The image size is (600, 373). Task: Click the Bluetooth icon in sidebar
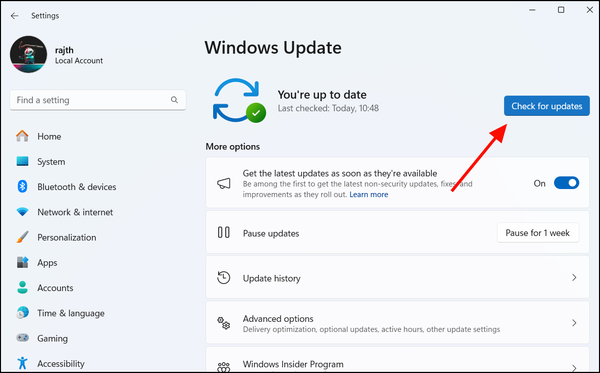[x=22, y=187]
